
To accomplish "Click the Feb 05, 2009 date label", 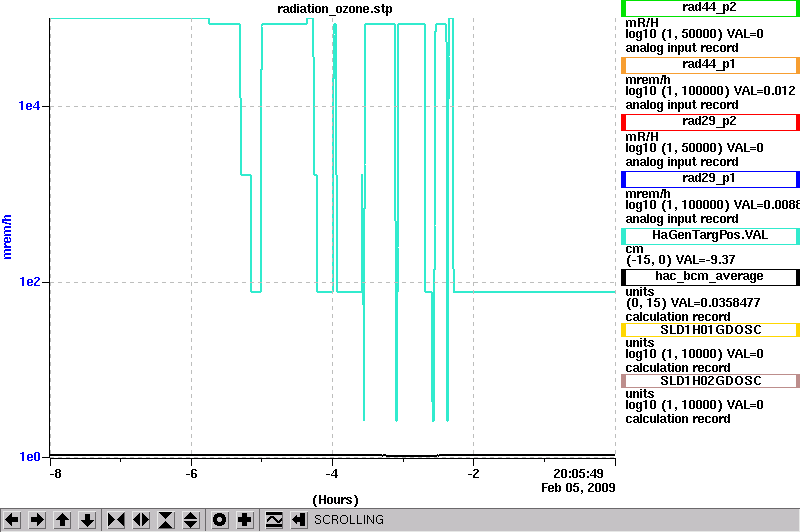I will [578, 488].
